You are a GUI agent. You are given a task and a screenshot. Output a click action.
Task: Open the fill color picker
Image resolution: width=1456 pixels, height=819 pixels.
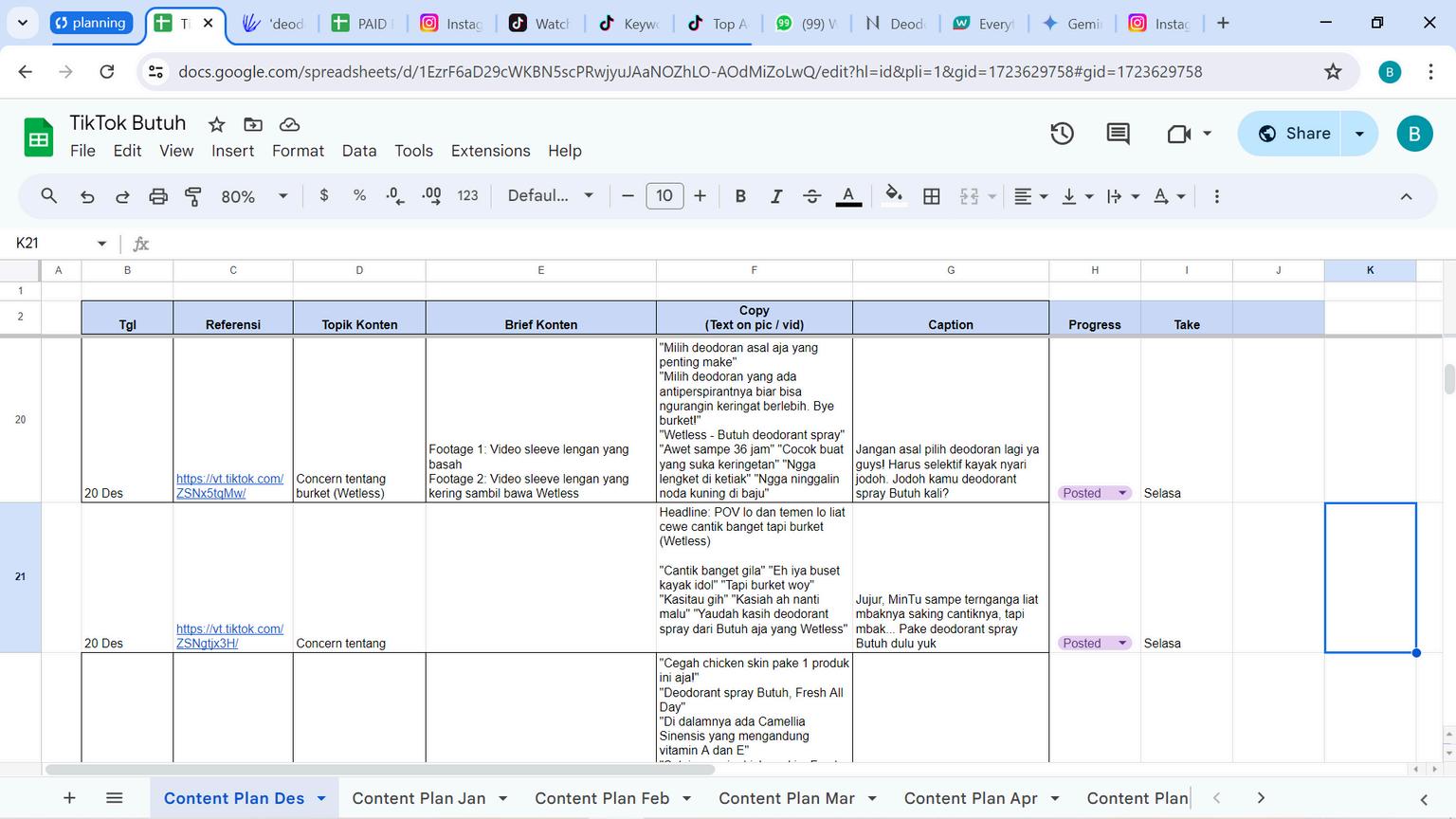(x=893, y=195)
